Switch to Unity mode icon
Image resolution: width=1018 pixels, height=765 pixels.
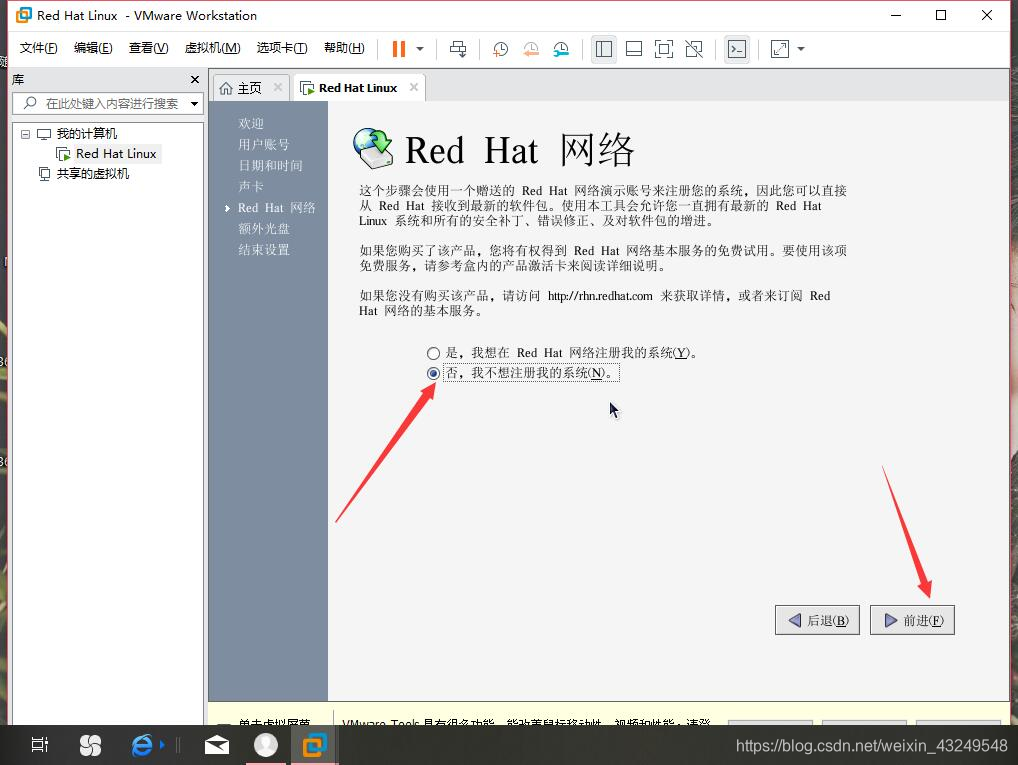pyautogui.click(x=694, y=49)
